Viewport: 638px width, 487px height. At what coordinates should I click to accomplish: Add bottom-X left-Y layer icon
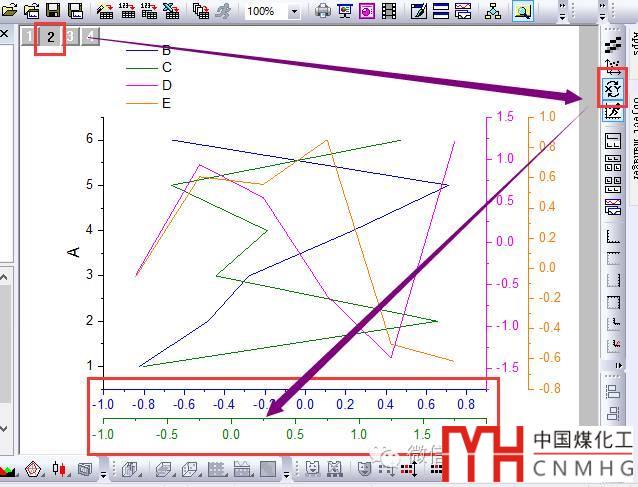coord(613,236)
